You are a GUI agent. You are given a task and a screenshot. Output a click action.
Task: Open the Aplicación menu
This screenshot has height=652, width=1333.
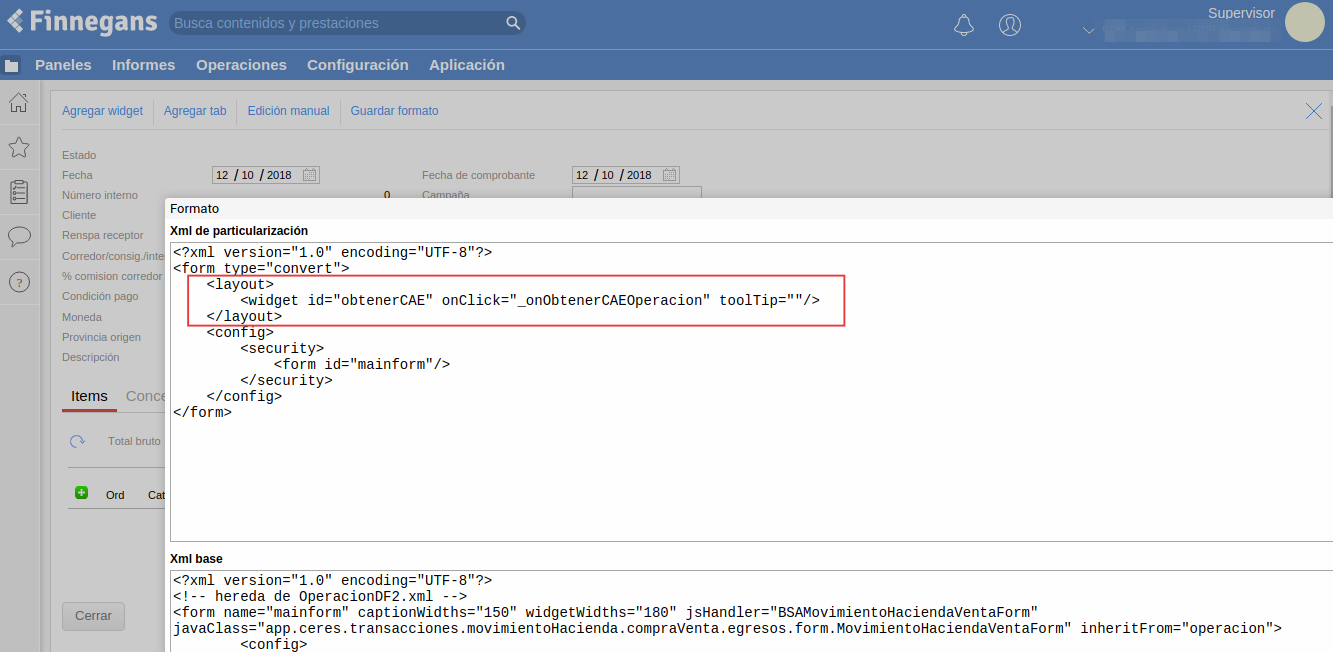tap(467, 65)
